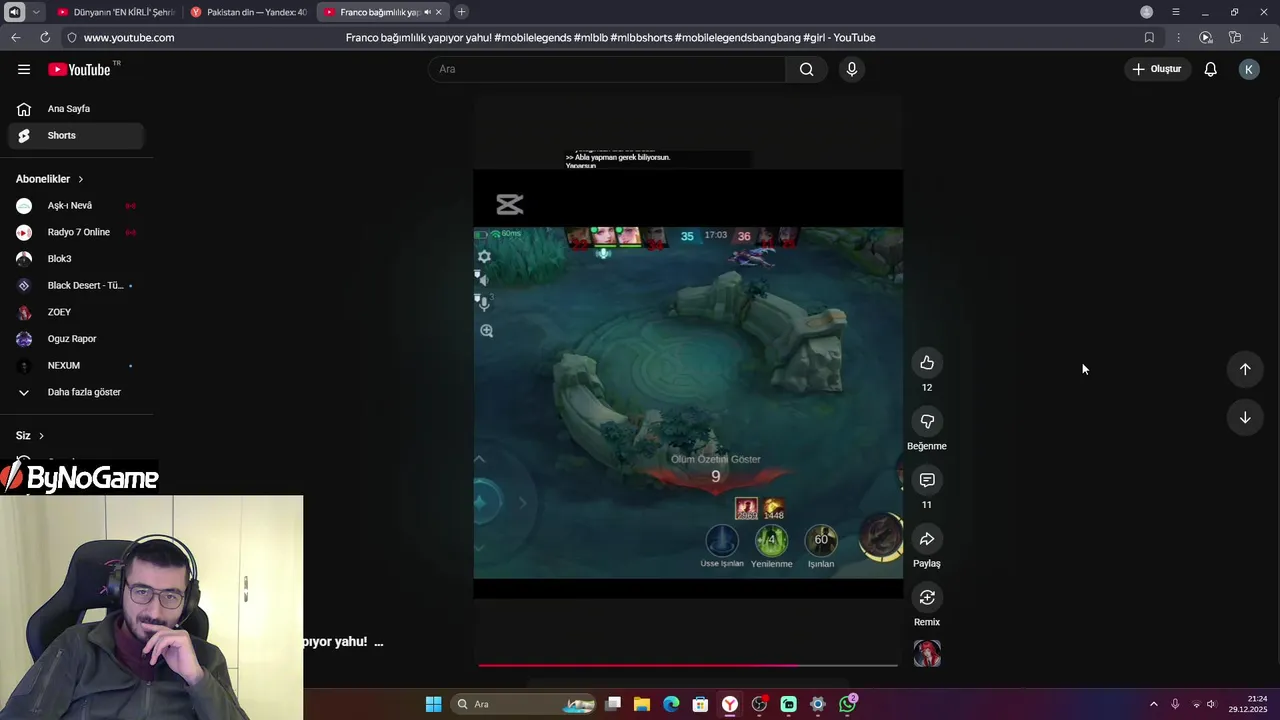Share the Short via Paylaş
1280x720 pixels.
(927, 539)
